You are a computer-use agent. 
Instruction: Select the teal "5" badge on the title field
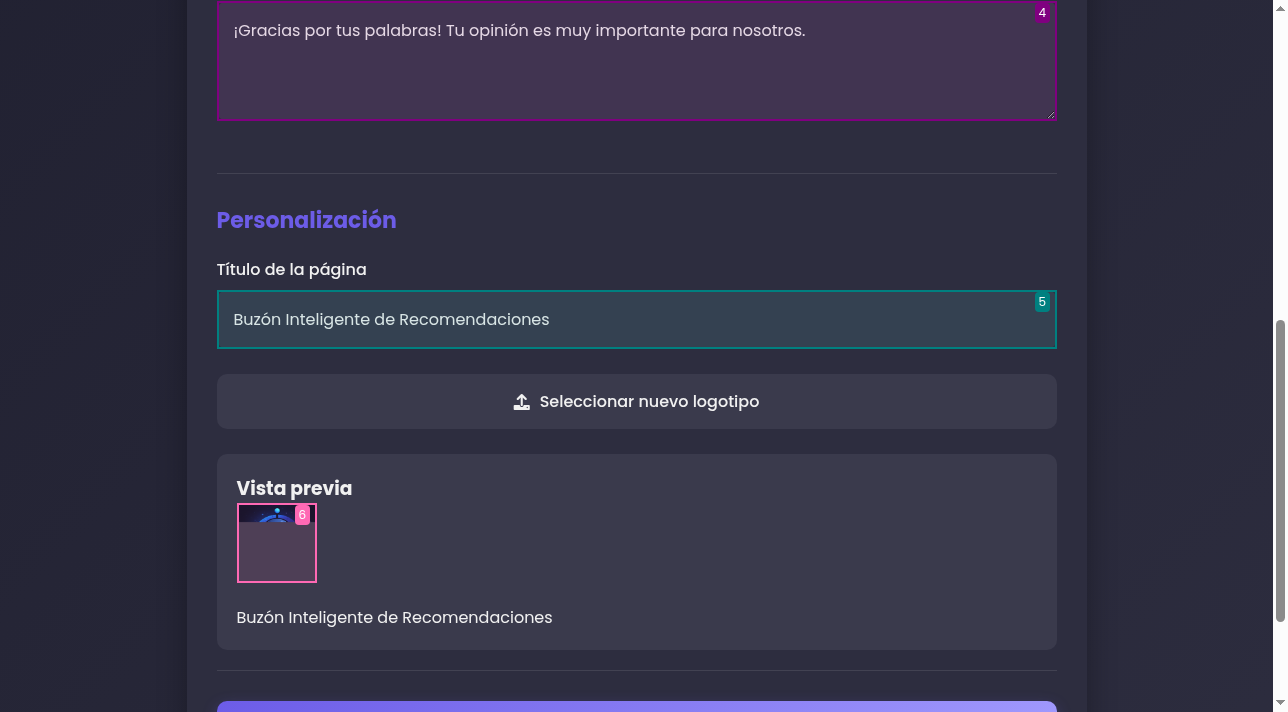(x=1042, y=301)
